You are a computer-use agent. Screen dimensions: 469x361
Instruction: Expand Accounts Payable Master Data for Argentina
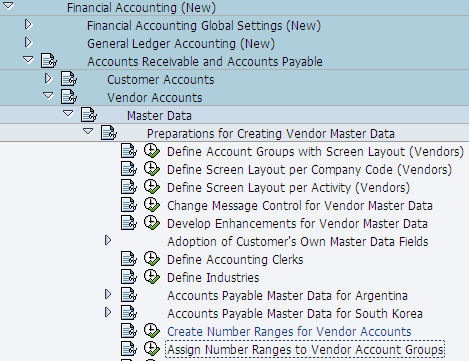(108, 294)
